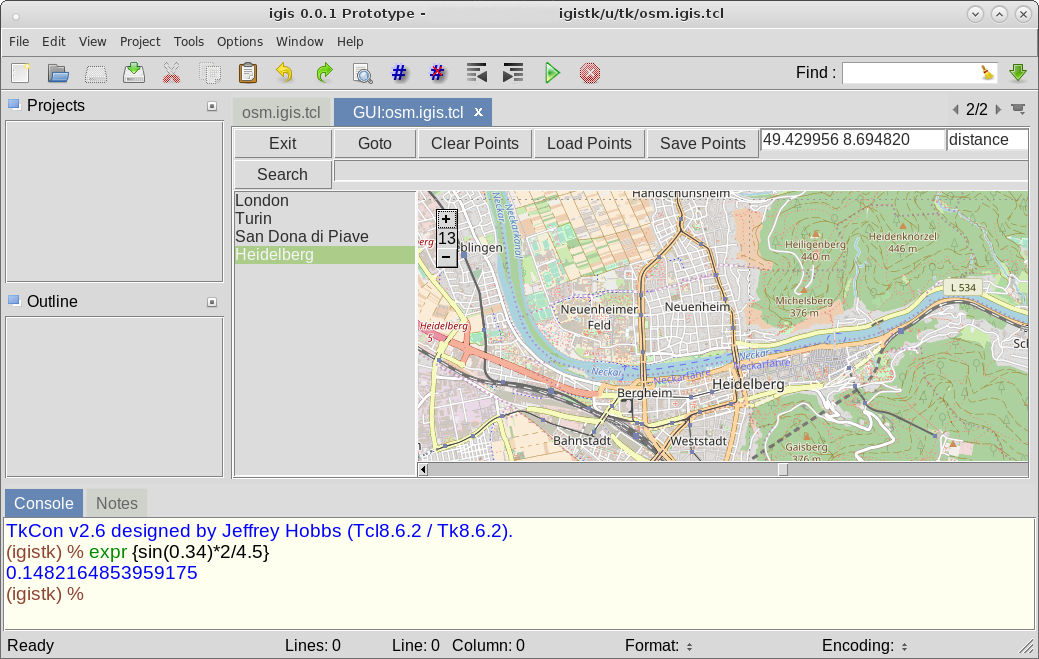The width and height of the screenshot is (1039, 659).
Task: Open the Tools menu
Action: pos(189,42)
